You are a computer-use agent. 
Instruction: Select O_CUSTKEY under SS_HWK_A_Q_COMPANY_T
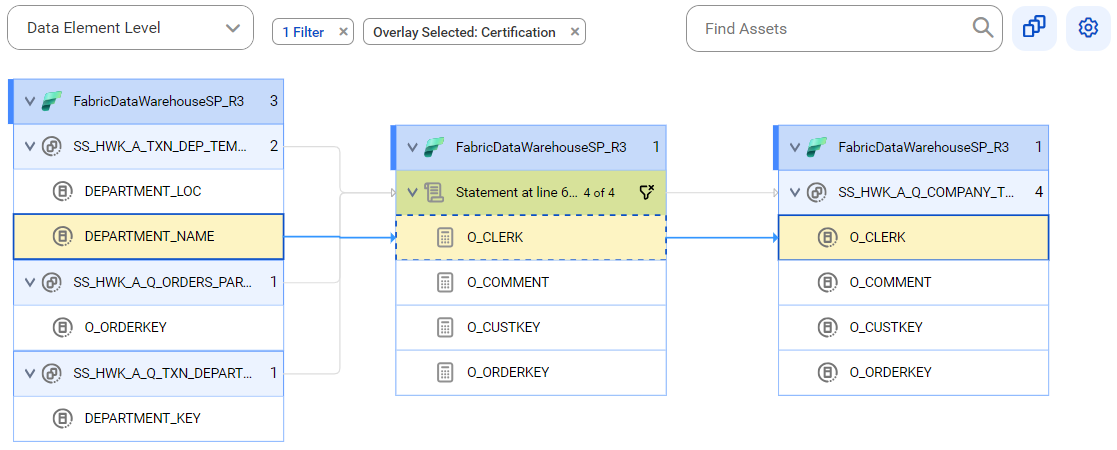tap(913, 328)
